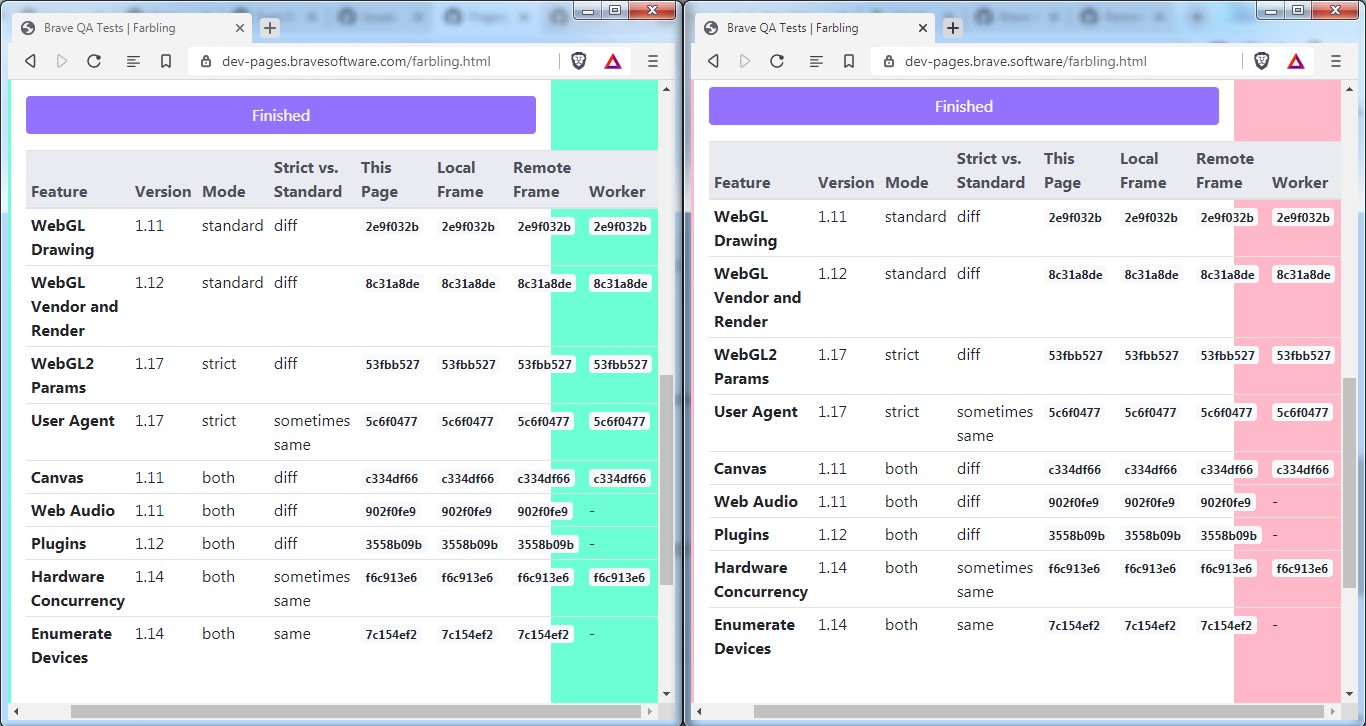Click Web Audio Local Frame hash in left window
This screenshot has height=726, width=1366.
[467, 512]
